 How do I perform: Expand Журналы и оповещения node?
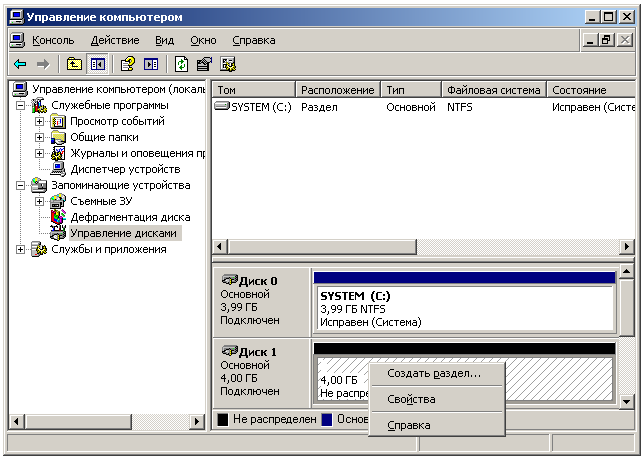(39, 153)
